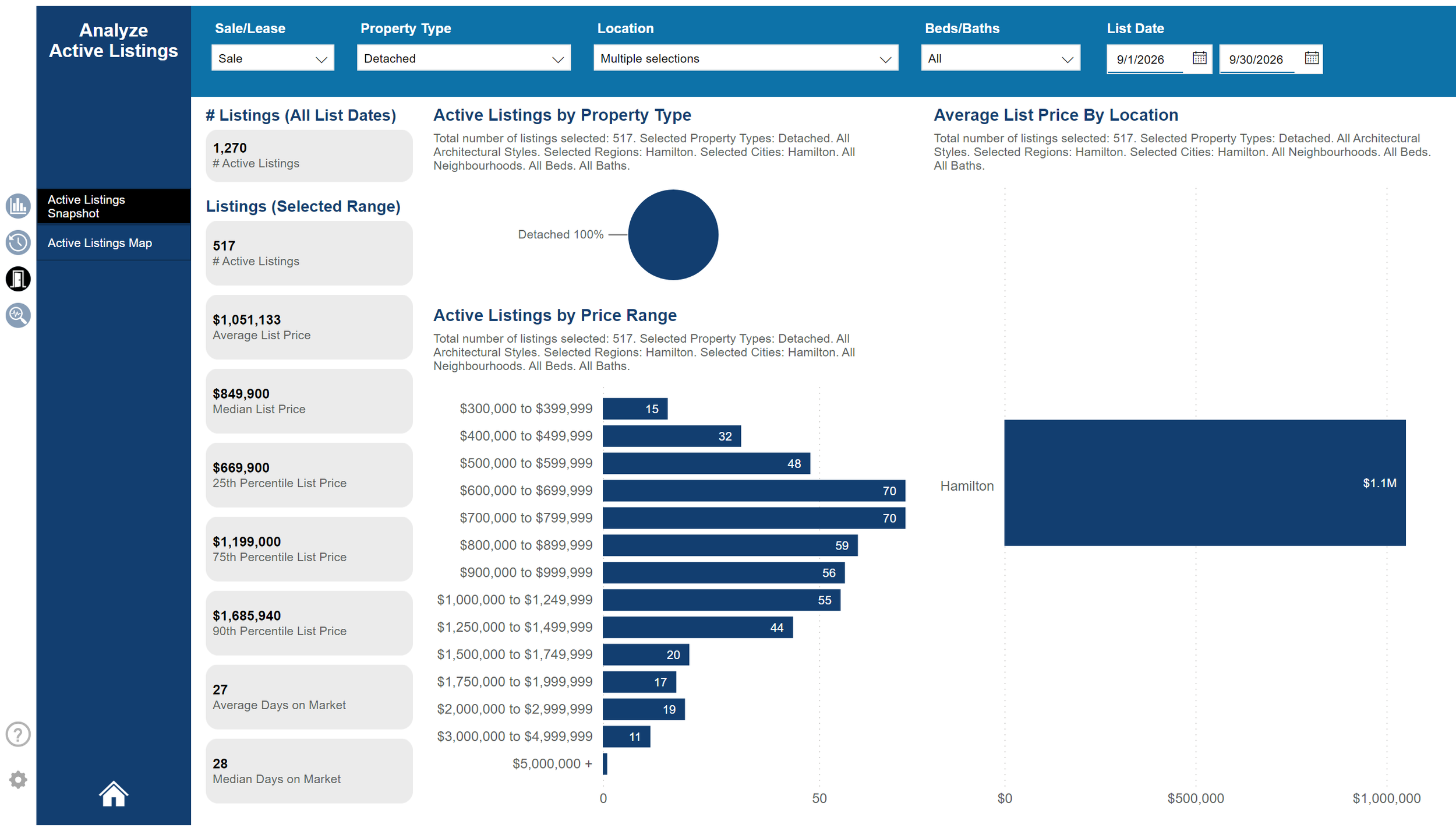Open the settings gear icon
The image size is (1456, 831).
18,780
